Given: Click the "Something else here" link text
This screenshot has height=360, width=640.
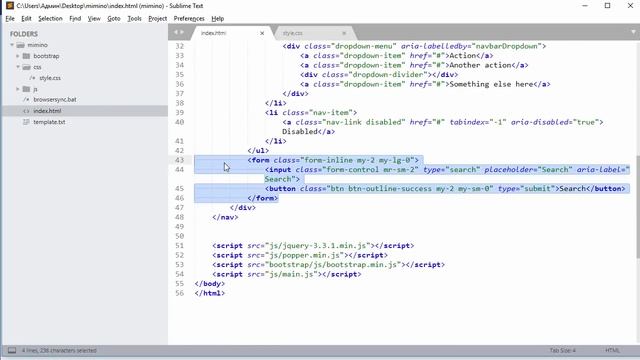Looking at the screenshot, I should click(x=491, y=84).
